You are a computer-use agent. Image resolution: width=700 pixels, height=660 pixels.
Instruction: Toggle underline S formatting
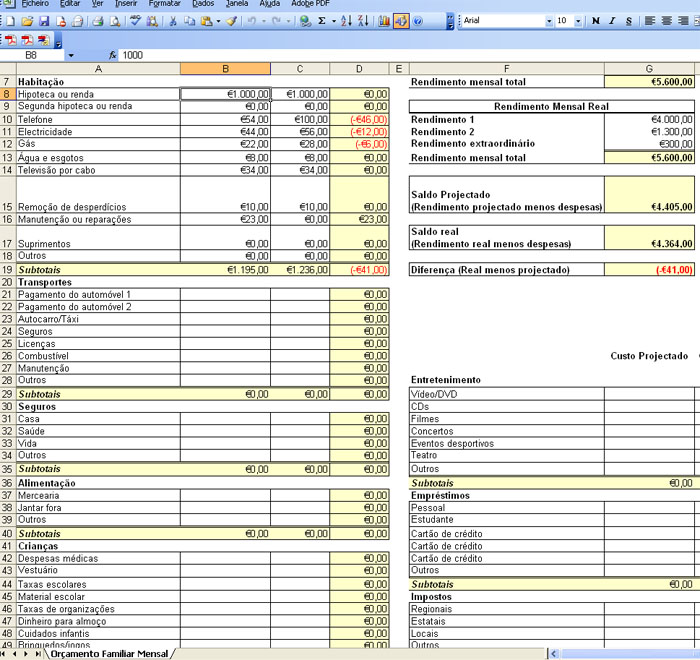click(629, 21)
